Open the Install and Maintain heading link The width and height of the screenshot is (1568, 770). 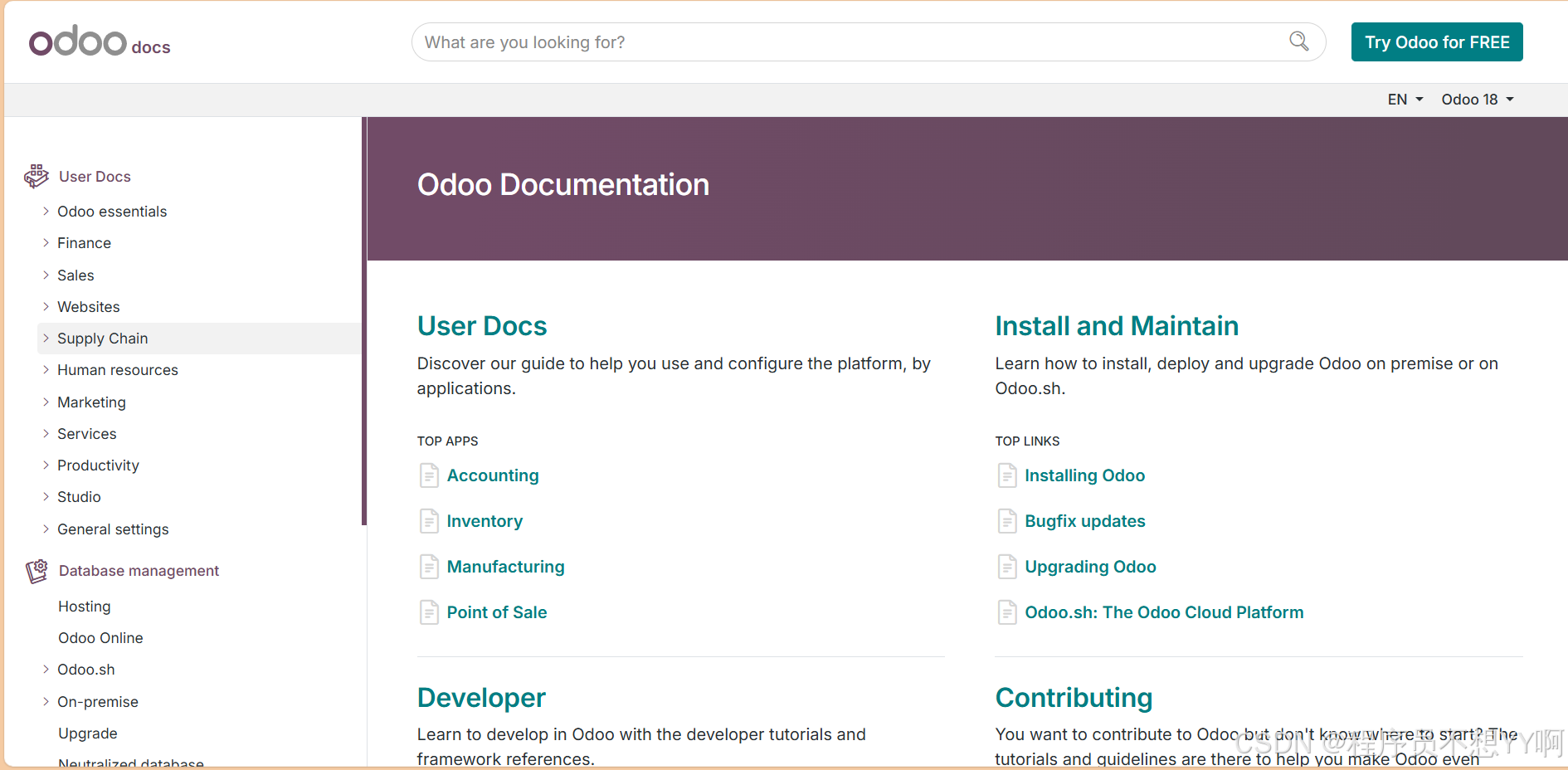(1117, 326)
